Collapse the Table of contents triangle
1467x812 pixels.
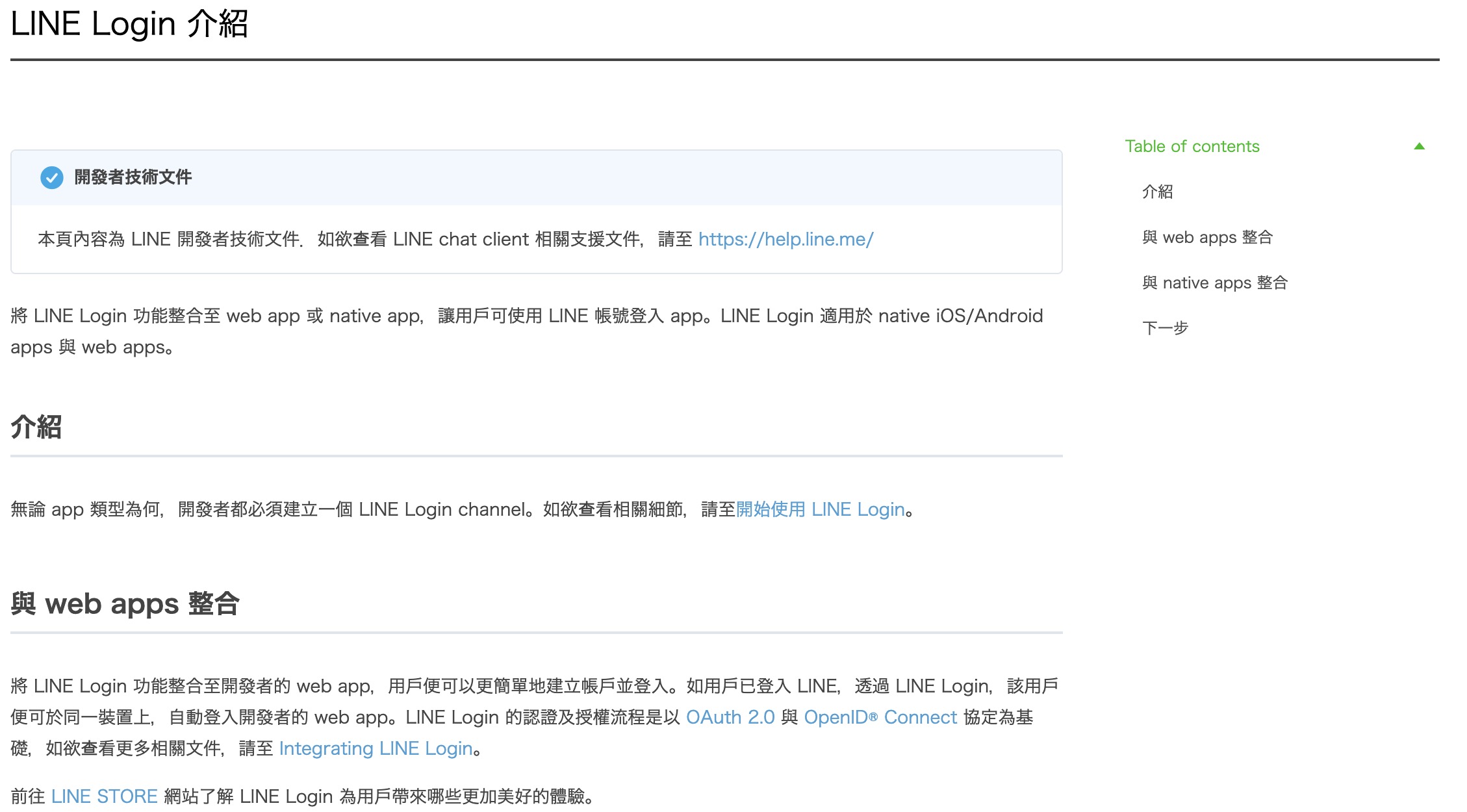(1419, 147)
